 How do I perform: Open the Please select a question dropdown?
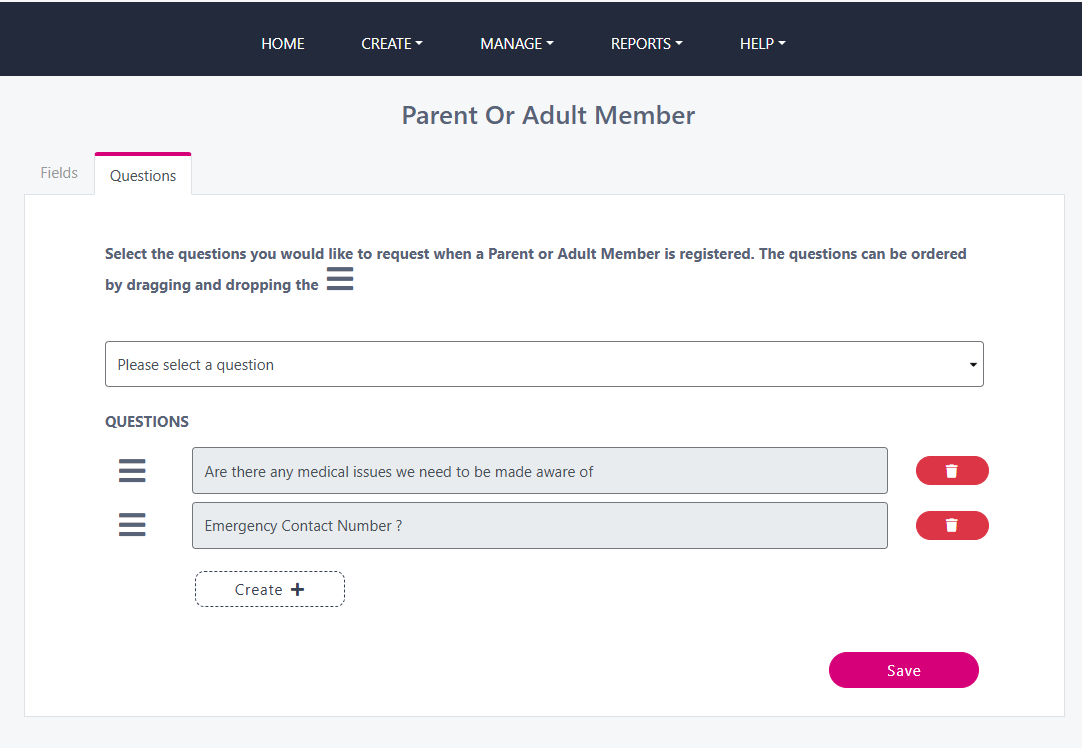pos(544,364)
